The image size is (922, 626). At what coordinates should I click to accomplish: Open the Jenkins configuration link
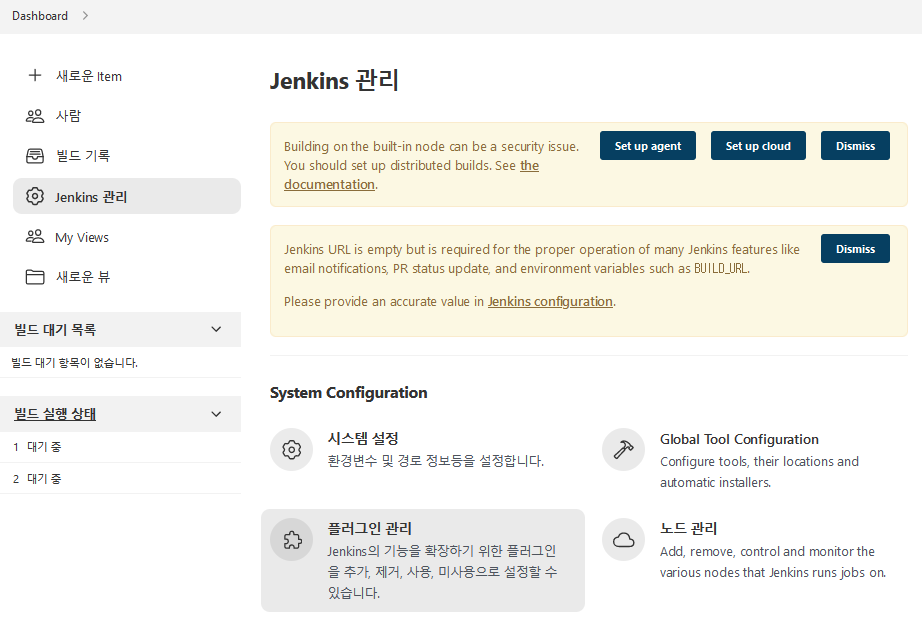550,302
